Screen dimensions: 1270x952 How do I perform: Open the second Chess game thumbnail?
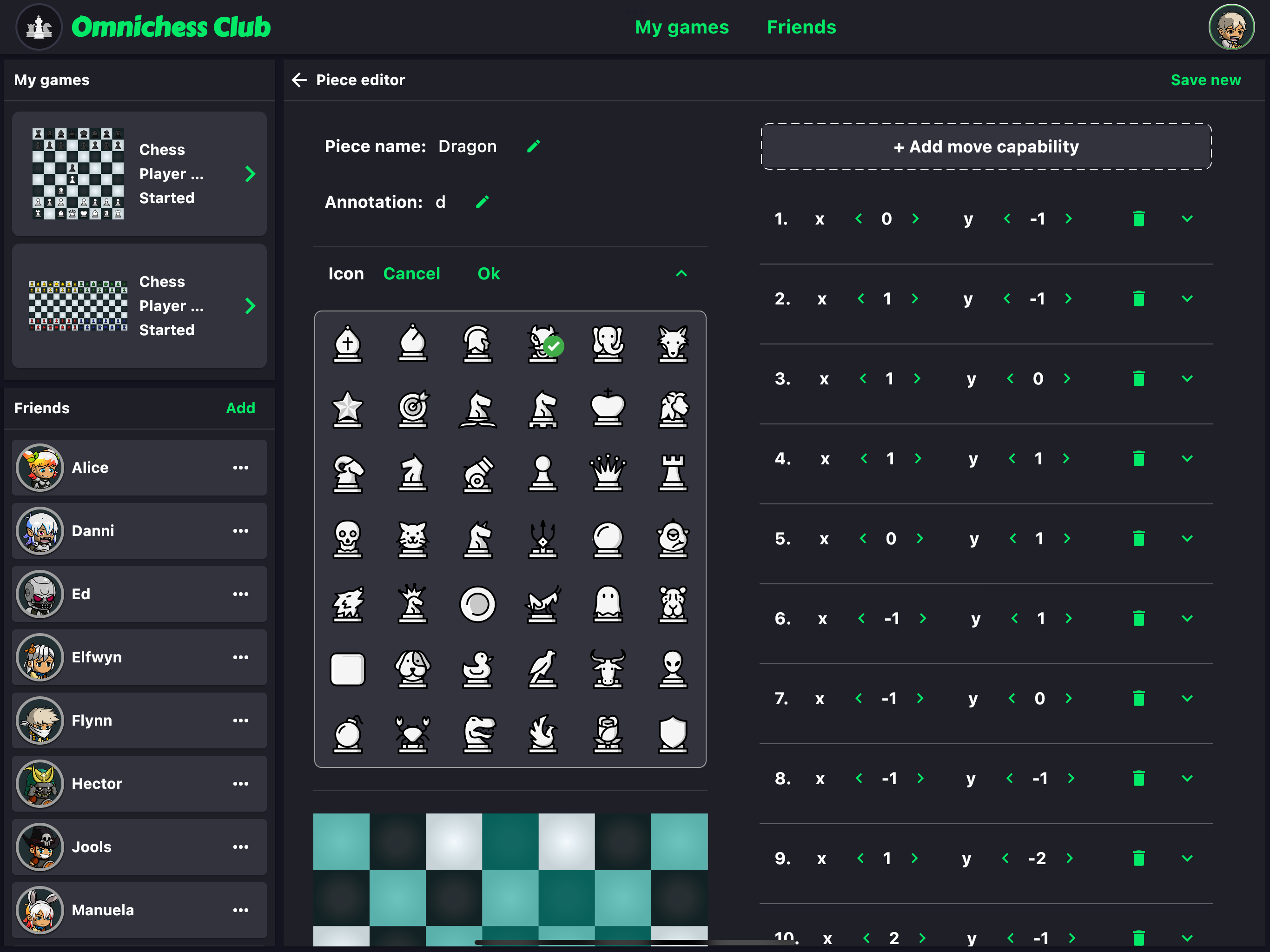point(78,305)
